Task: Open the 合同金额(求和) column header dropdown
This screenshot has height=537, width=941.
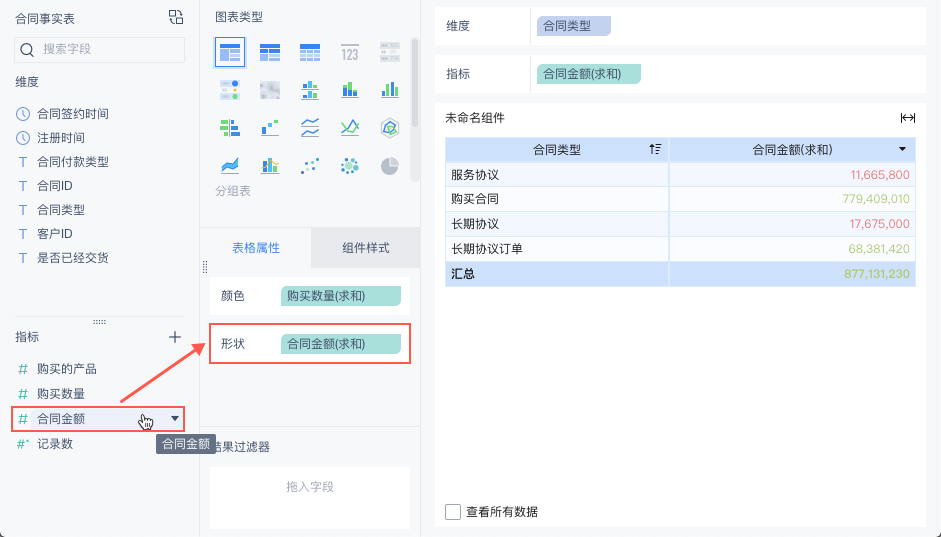Action: (903, 150)
